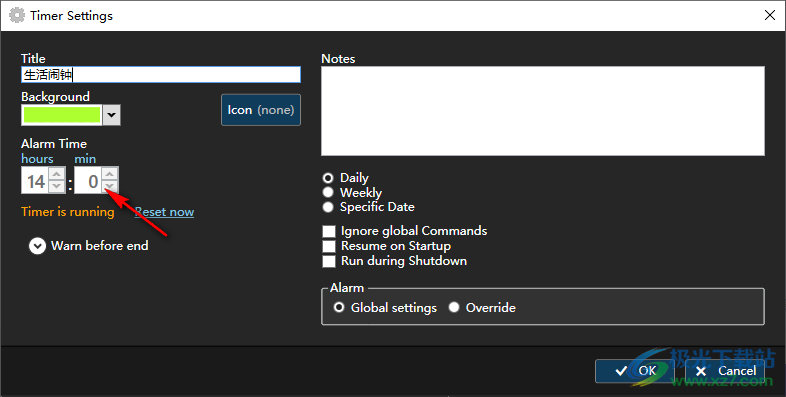Click the Icon (none) button

coord(261,110)
